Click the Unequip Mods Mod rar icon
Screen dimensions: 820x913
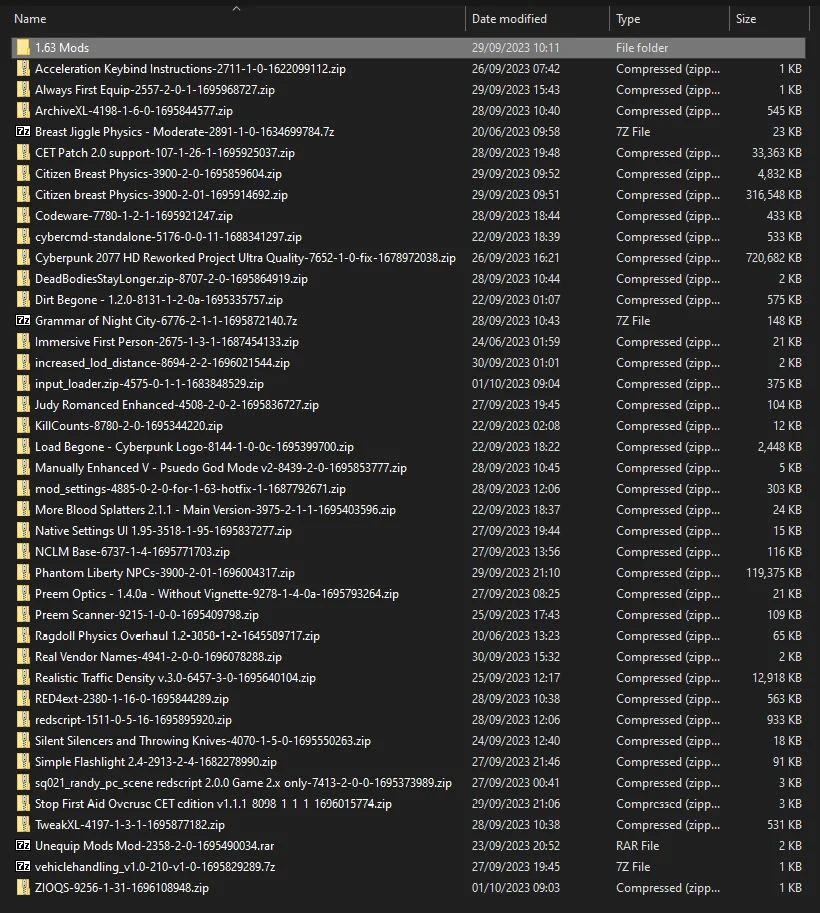pyautogui.click(x=23, y=845)
